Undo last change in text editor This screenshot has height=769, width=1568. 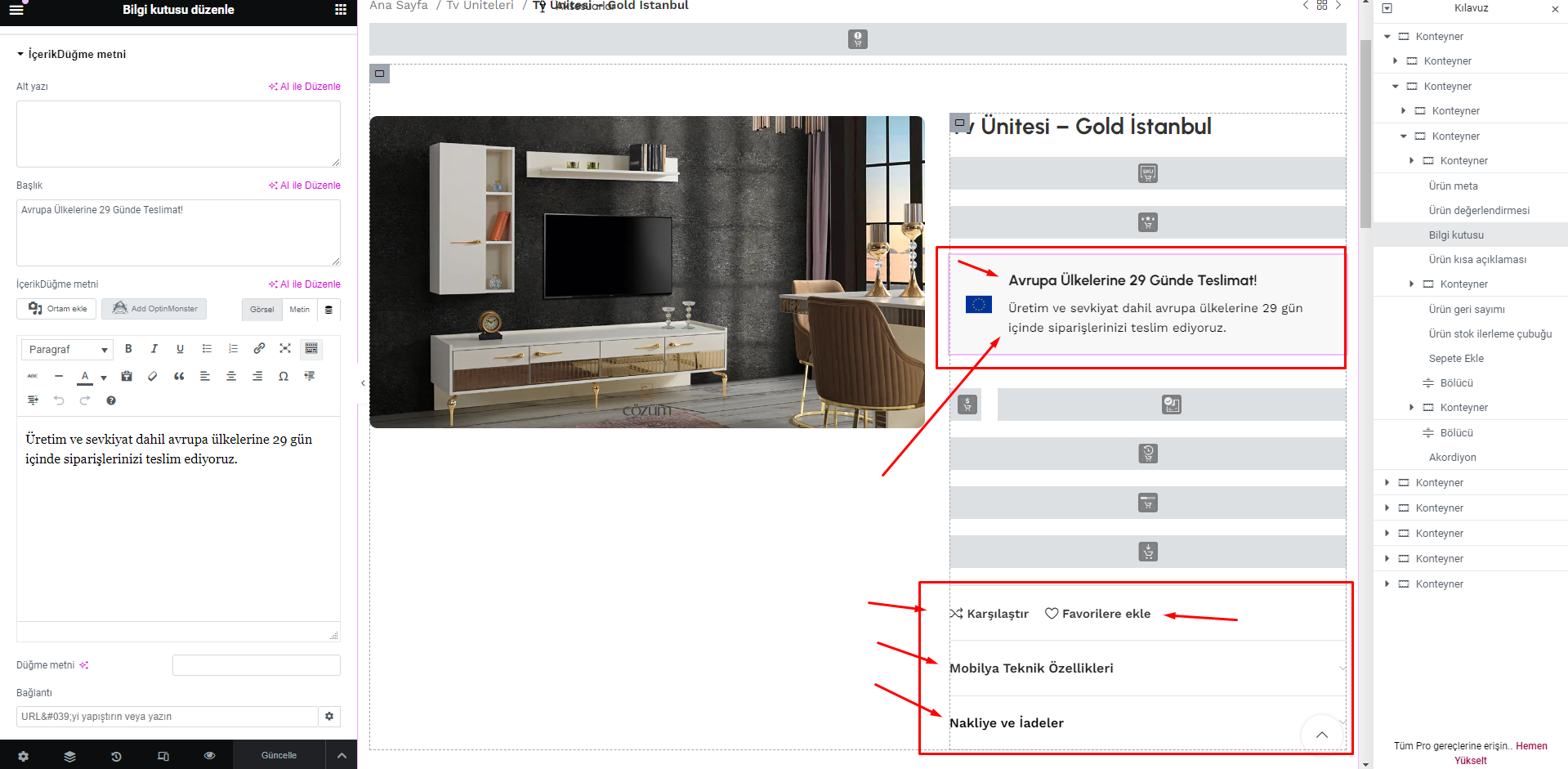(59, 400)
